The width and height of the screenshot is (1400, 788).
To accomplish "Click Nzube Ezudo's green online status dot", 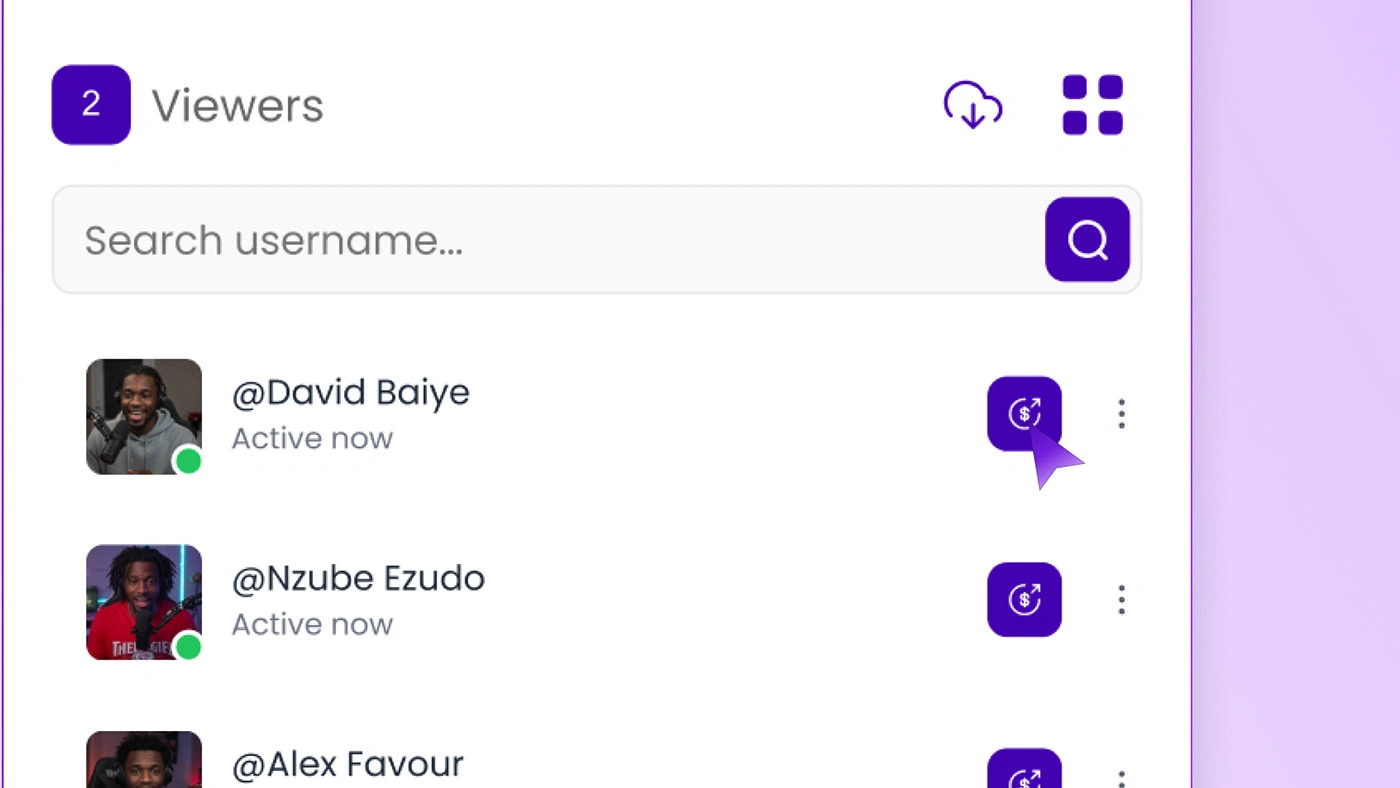I will click(188, 647).
